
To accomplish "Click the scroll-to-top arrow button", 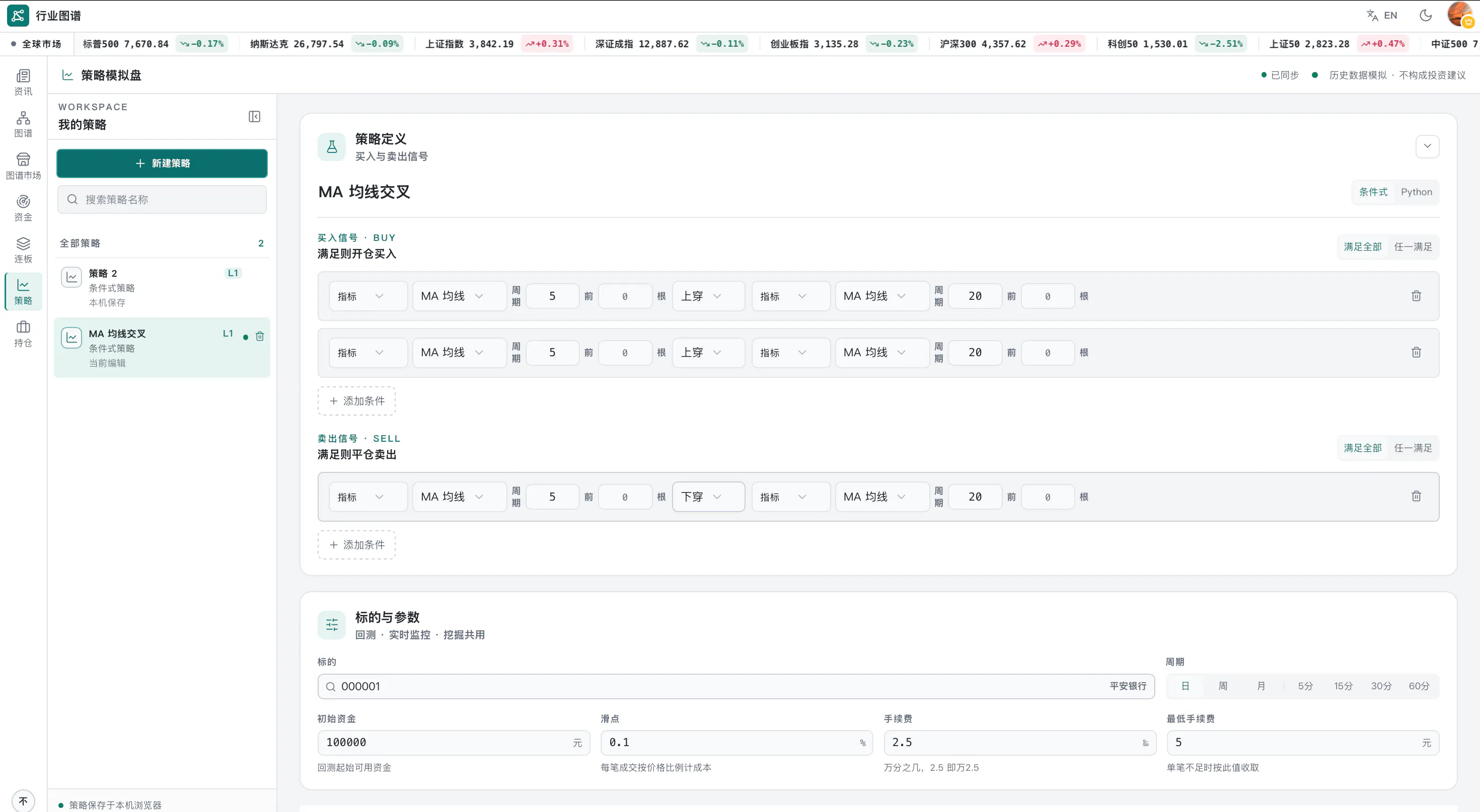I will click(x=23, y=800).
